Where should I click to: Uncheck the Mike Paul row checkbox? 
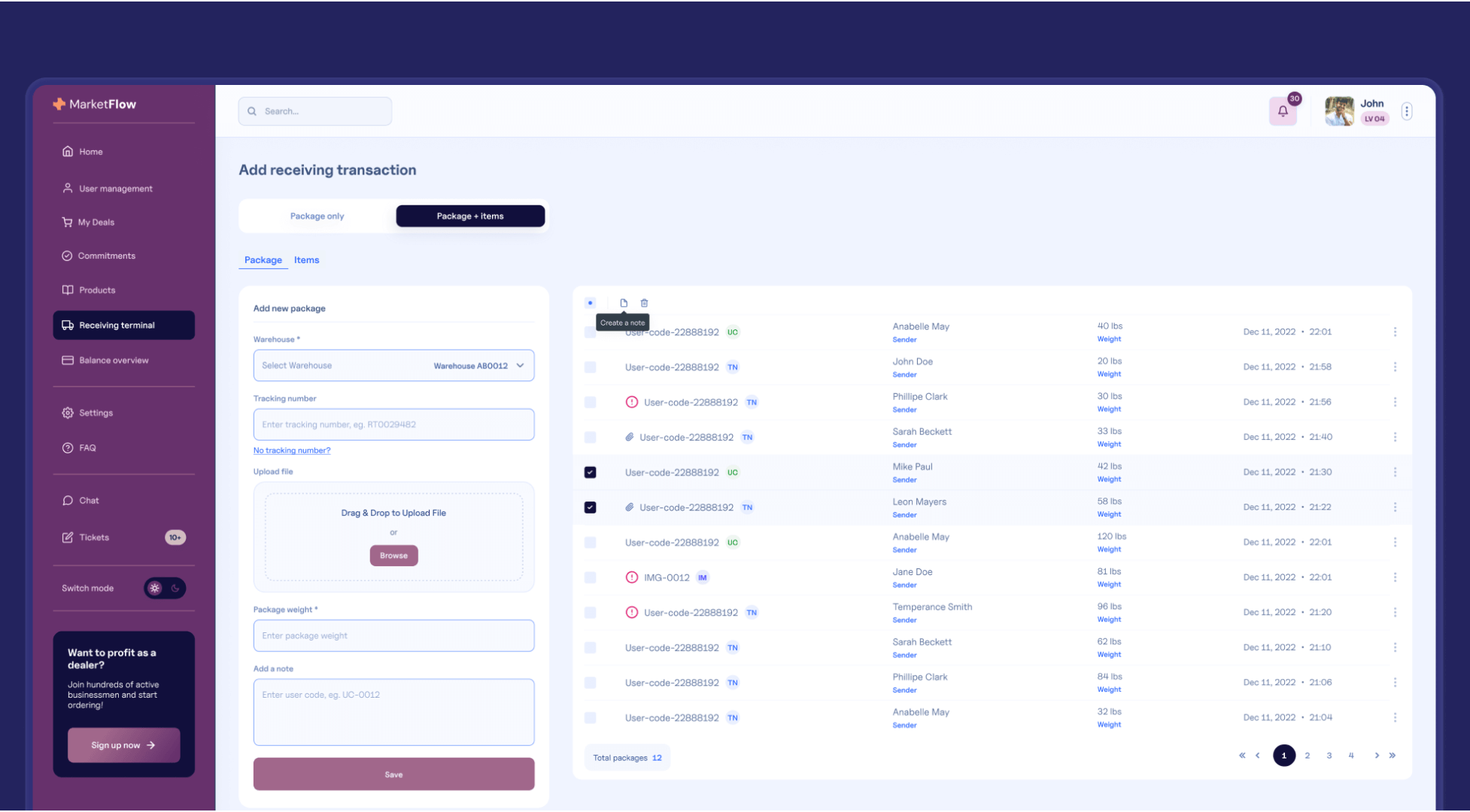(590, 472)
